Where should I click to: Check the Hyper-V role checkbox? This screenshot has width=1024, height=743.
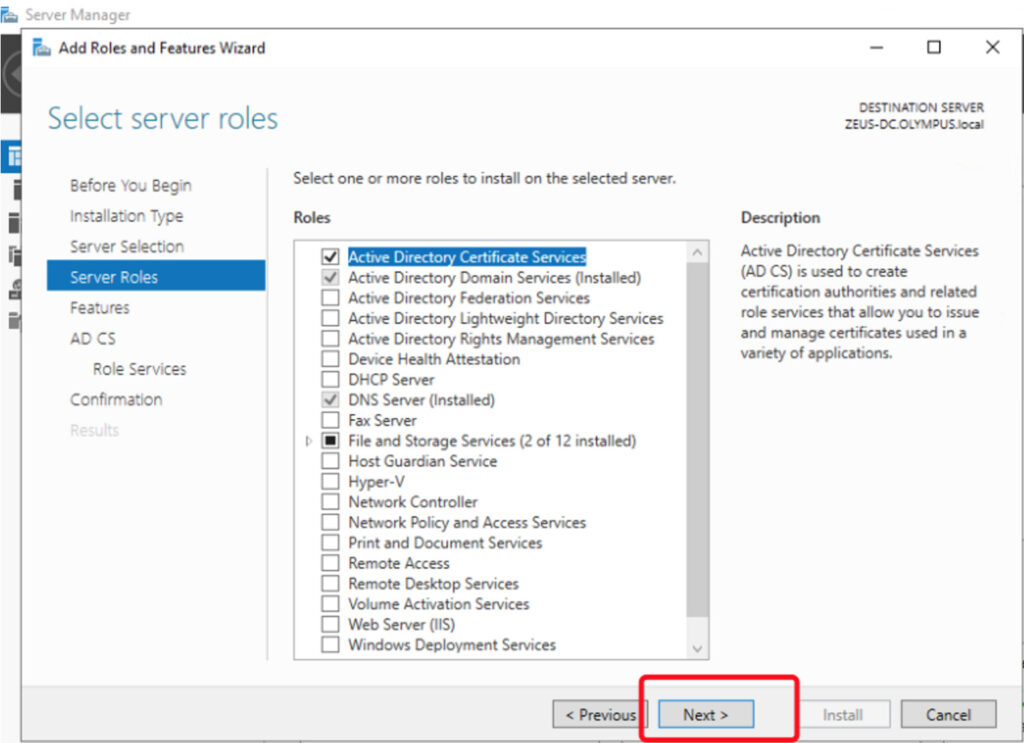coord(330,482)
